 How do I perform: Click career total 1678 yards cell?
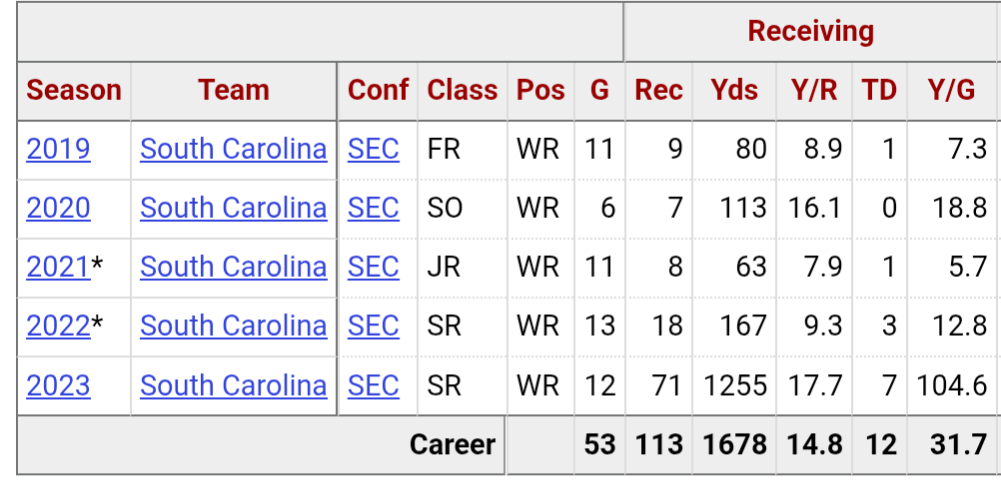tap(734, 444)
